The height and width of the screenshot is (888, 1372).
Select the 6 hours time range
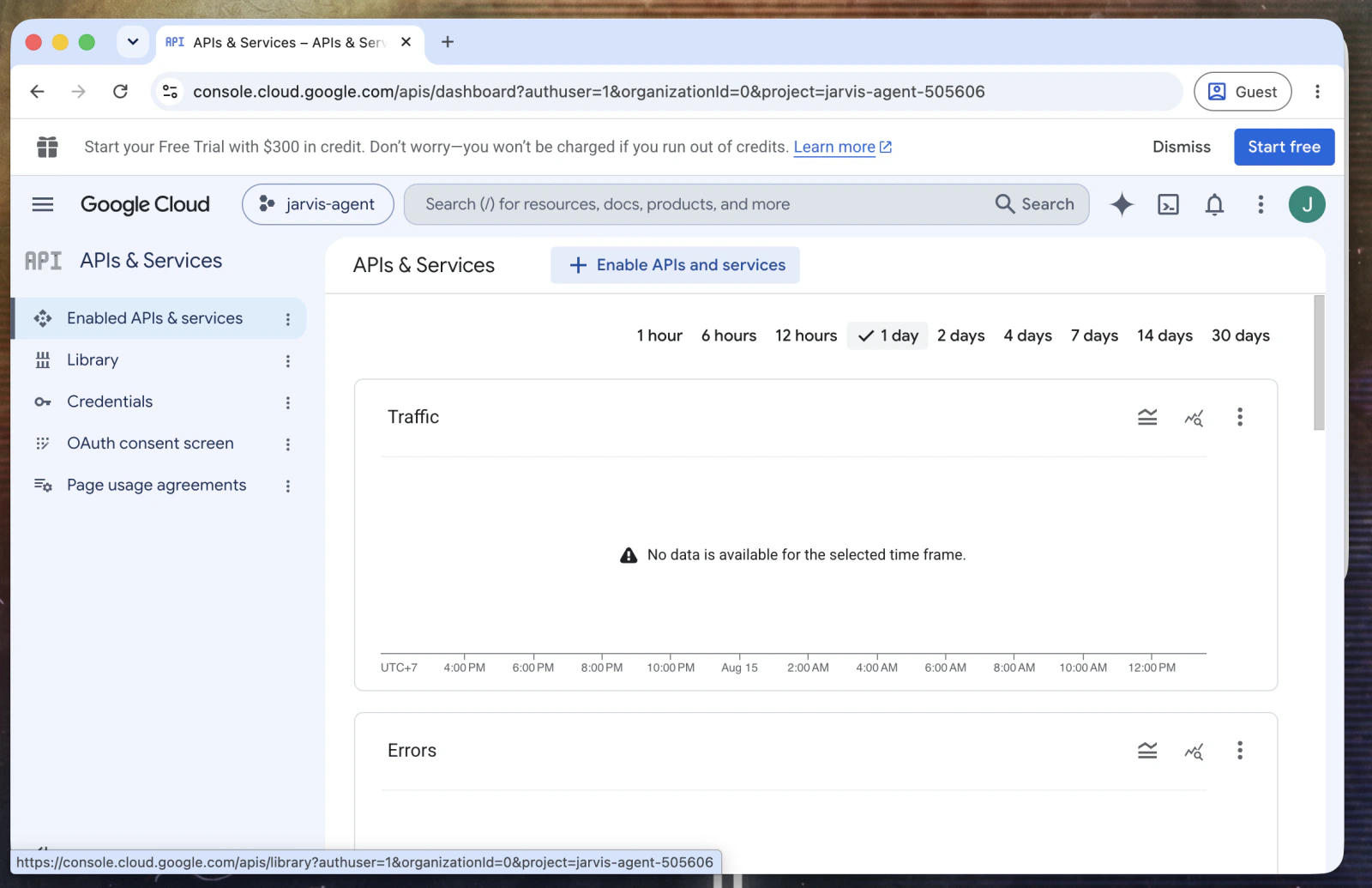pyautogui.click(x=729, y=335)
